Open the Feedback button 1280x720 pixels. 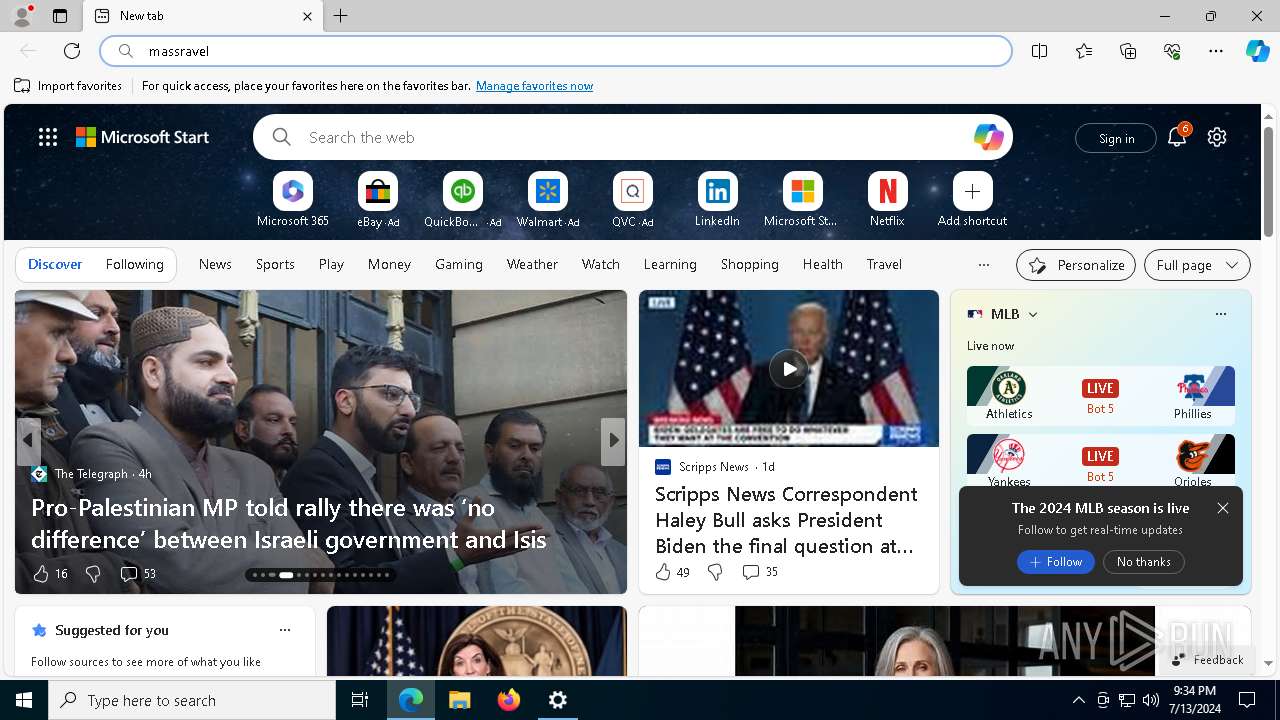(x=1207, y=660)
